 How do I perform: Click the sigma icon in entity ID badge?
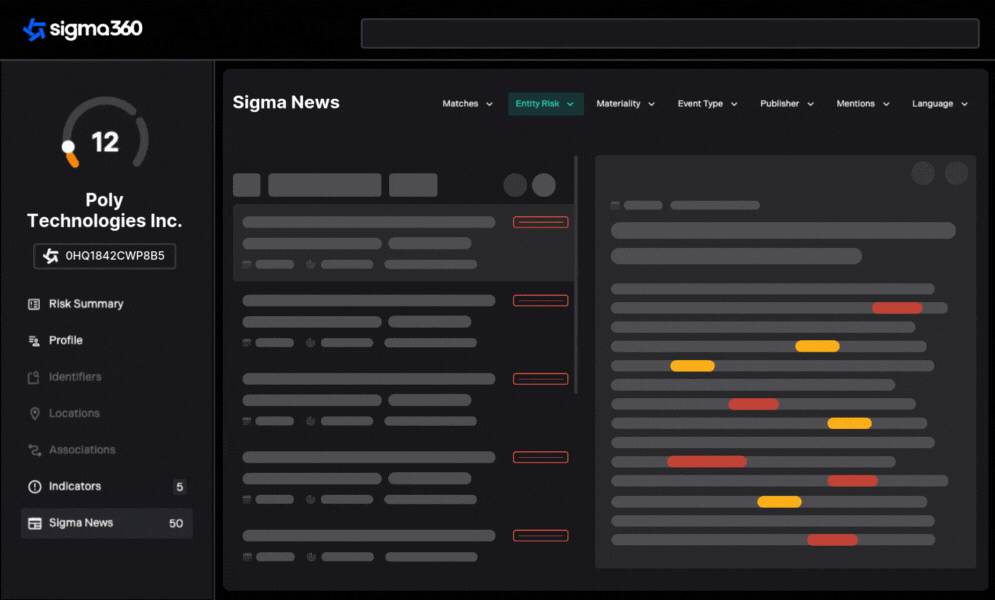[x=51, y=256]
